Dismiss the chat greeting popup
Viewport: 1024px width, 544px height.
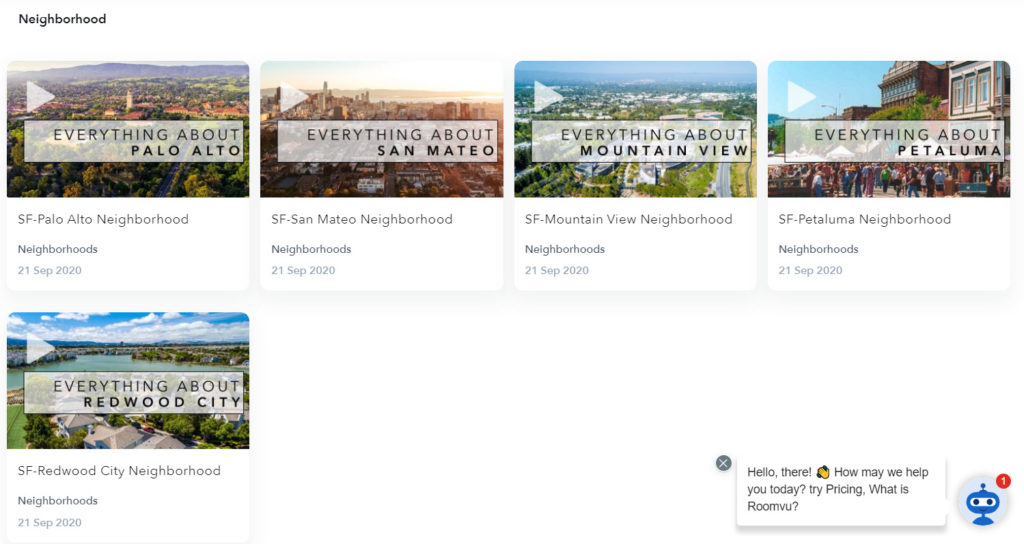(723, 463)
